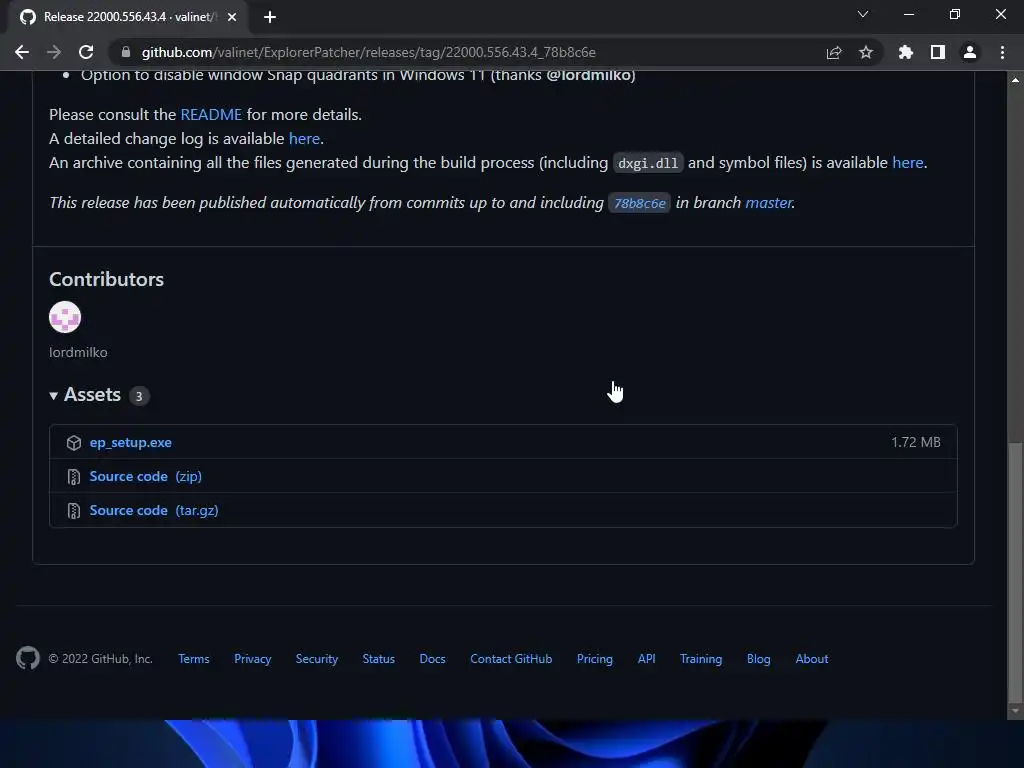Open lordmilko contributor avatar

click(65, 317)
